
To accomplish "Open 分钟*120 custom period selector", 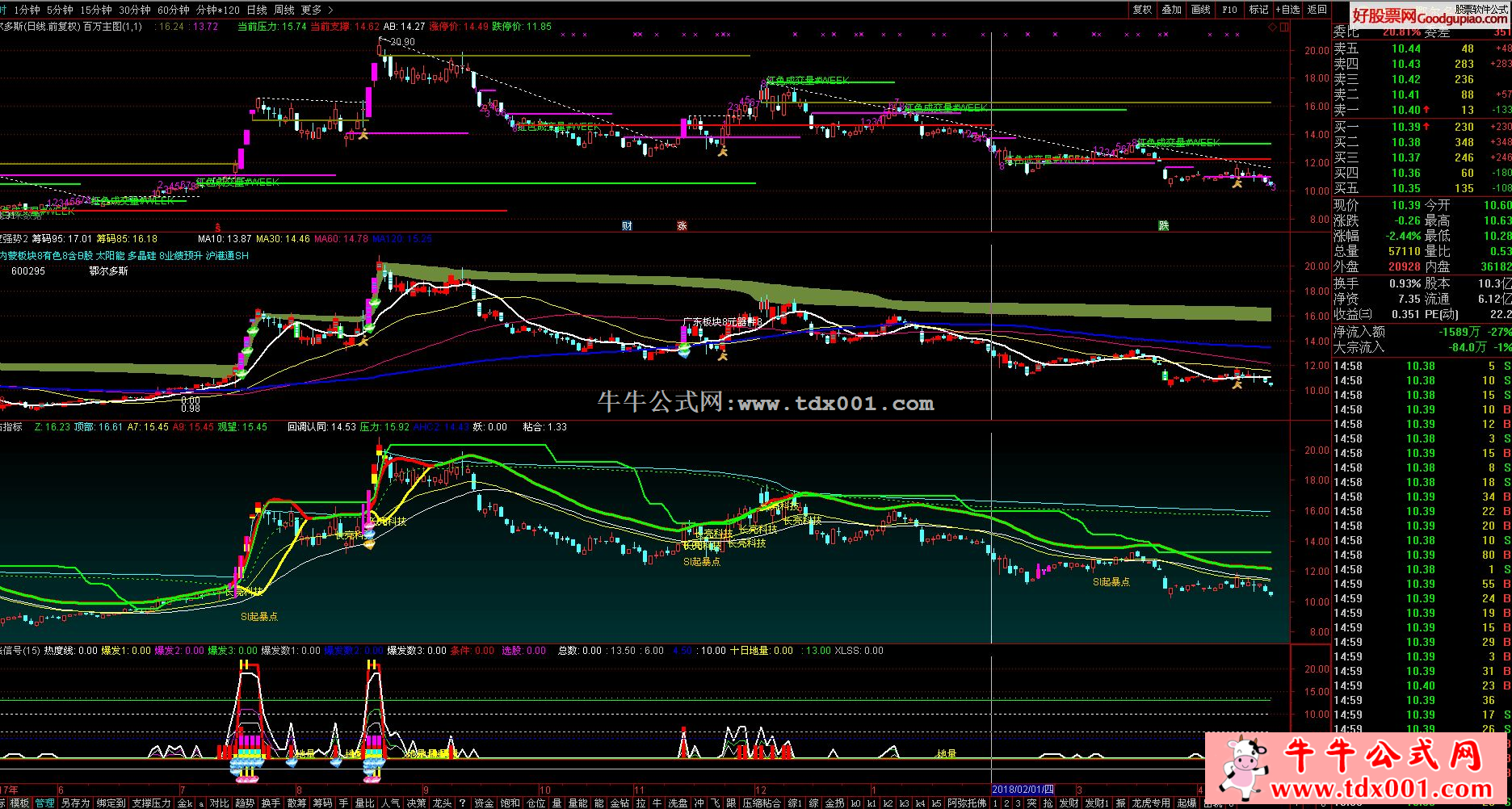I will 218,10.
